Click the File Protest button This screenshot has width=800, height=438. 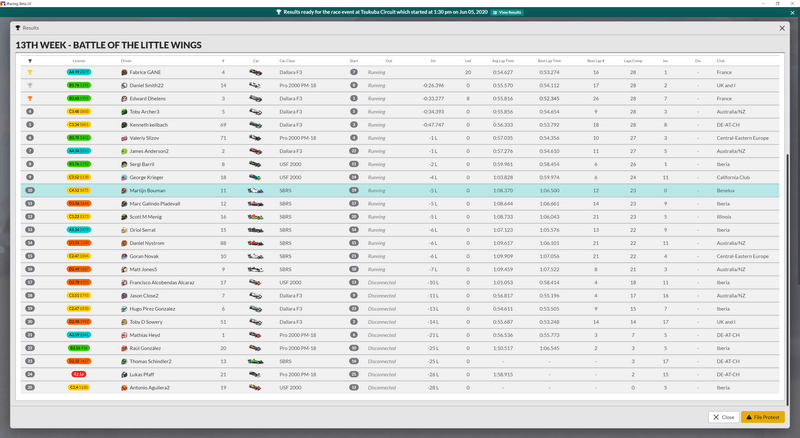click(x=763, y=417)
